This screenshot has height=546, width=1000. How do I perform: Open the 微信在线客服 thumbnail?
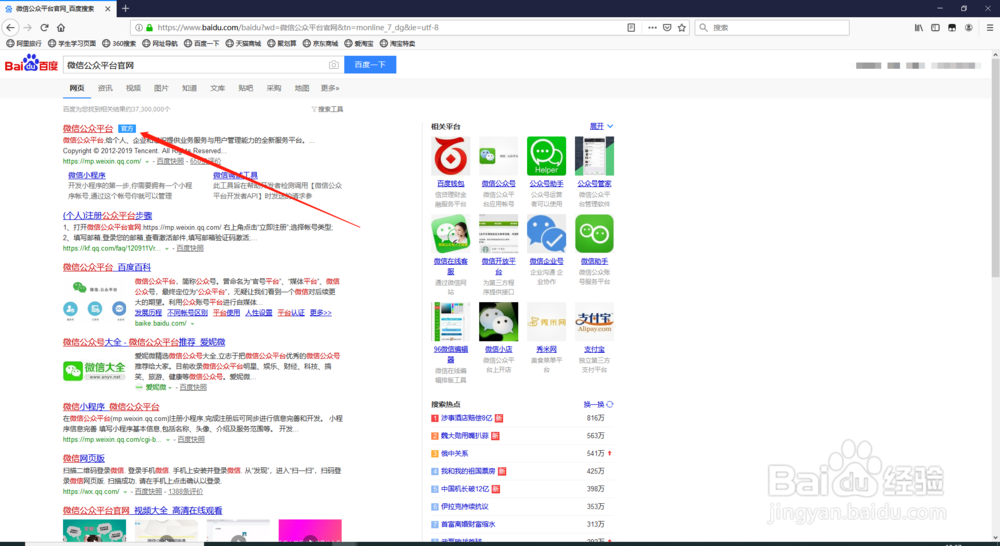(450, 233)
